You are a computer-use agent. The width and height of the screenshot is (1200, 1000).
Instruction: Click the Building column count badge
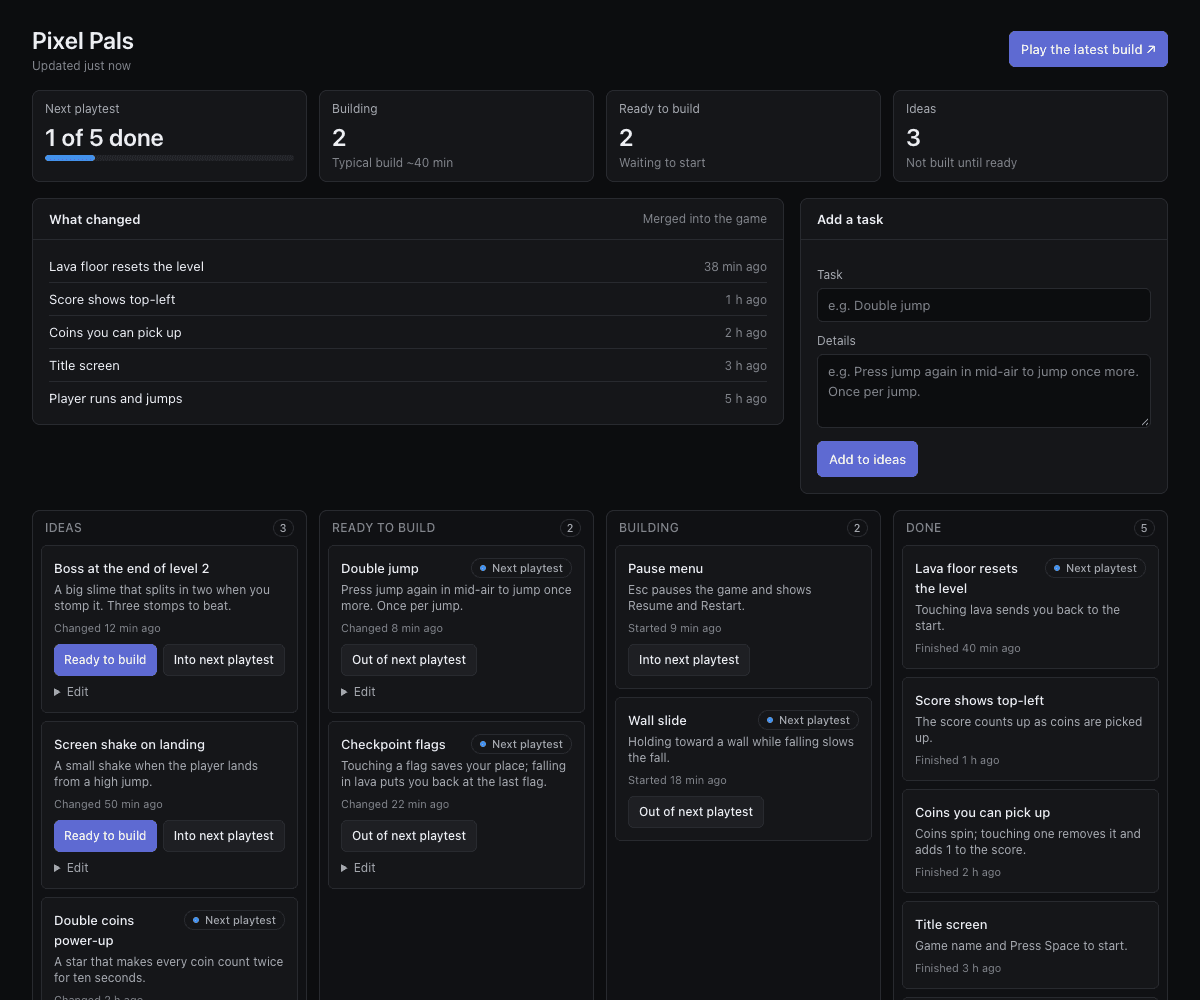(857, 528)
